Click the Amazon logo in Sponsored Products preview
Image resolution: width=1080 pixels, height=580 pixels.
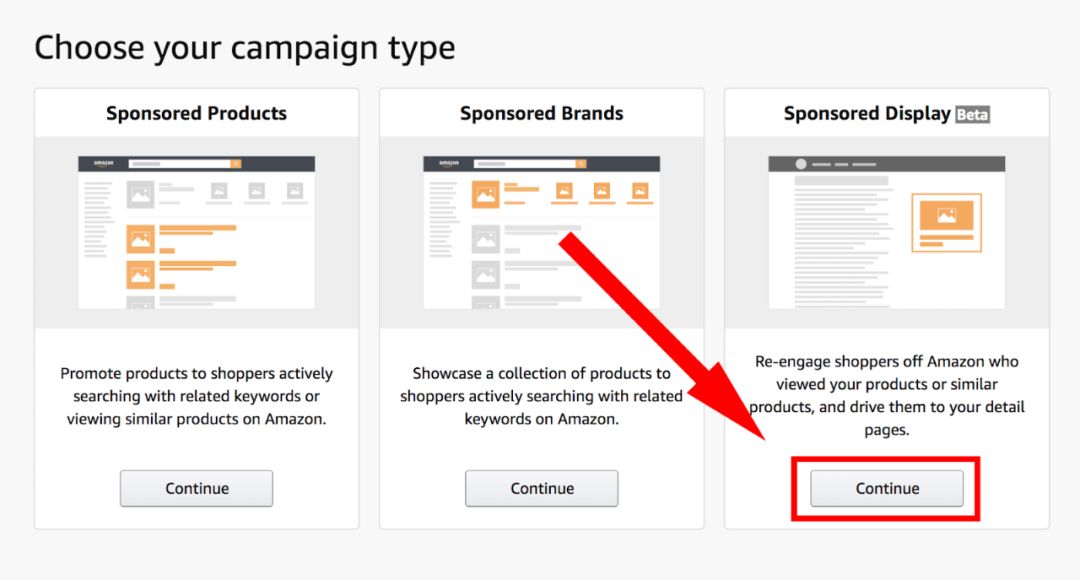pyautogui.click(x=104, y=163)
